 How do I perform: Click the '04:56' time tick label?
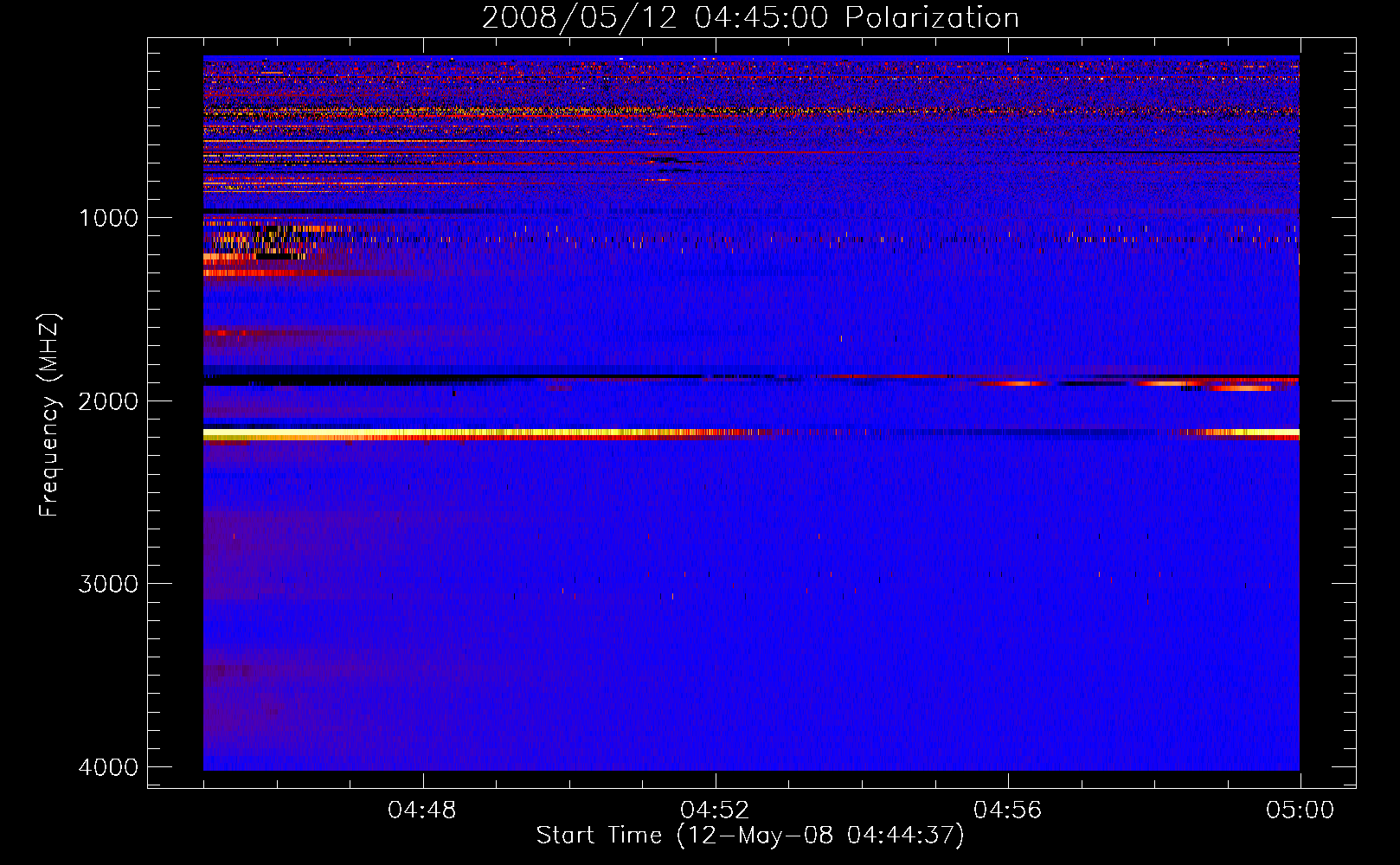pos(1008,811)
